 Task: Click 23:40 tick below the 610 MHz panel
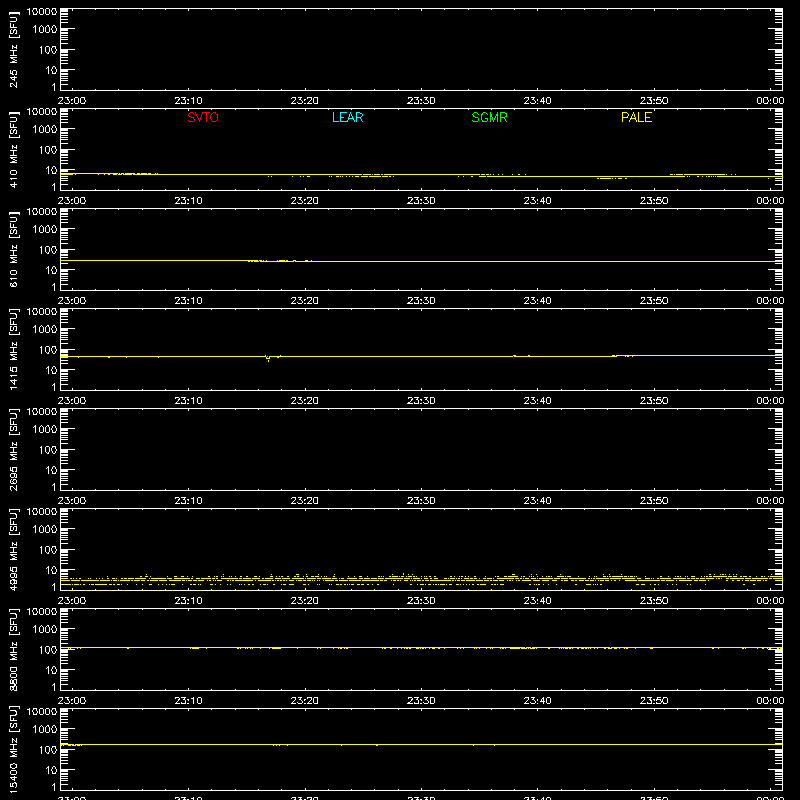(537, 301)
